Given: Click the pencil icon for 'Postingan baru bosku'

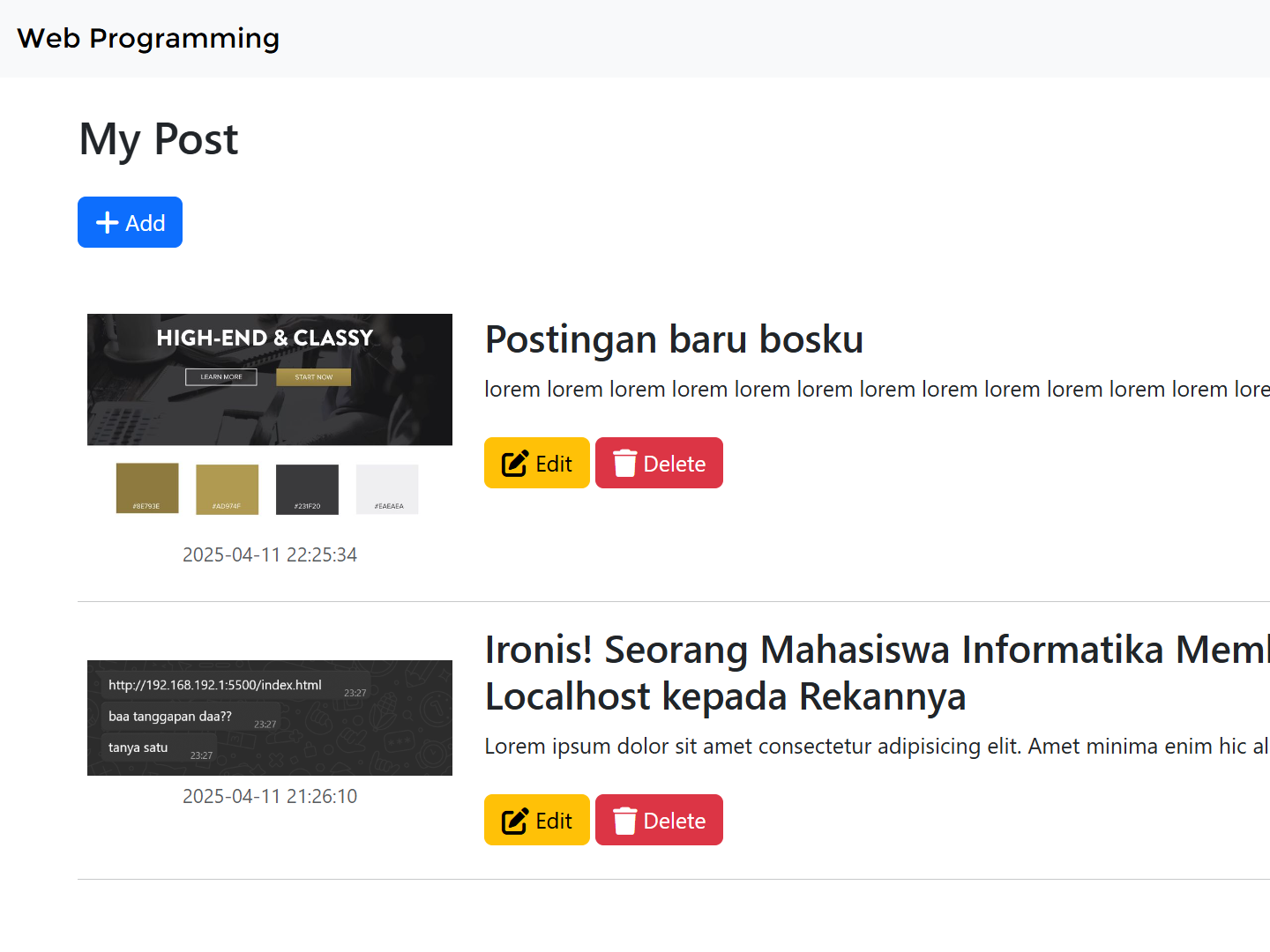Looking at the screenshot, I should 514,464.
